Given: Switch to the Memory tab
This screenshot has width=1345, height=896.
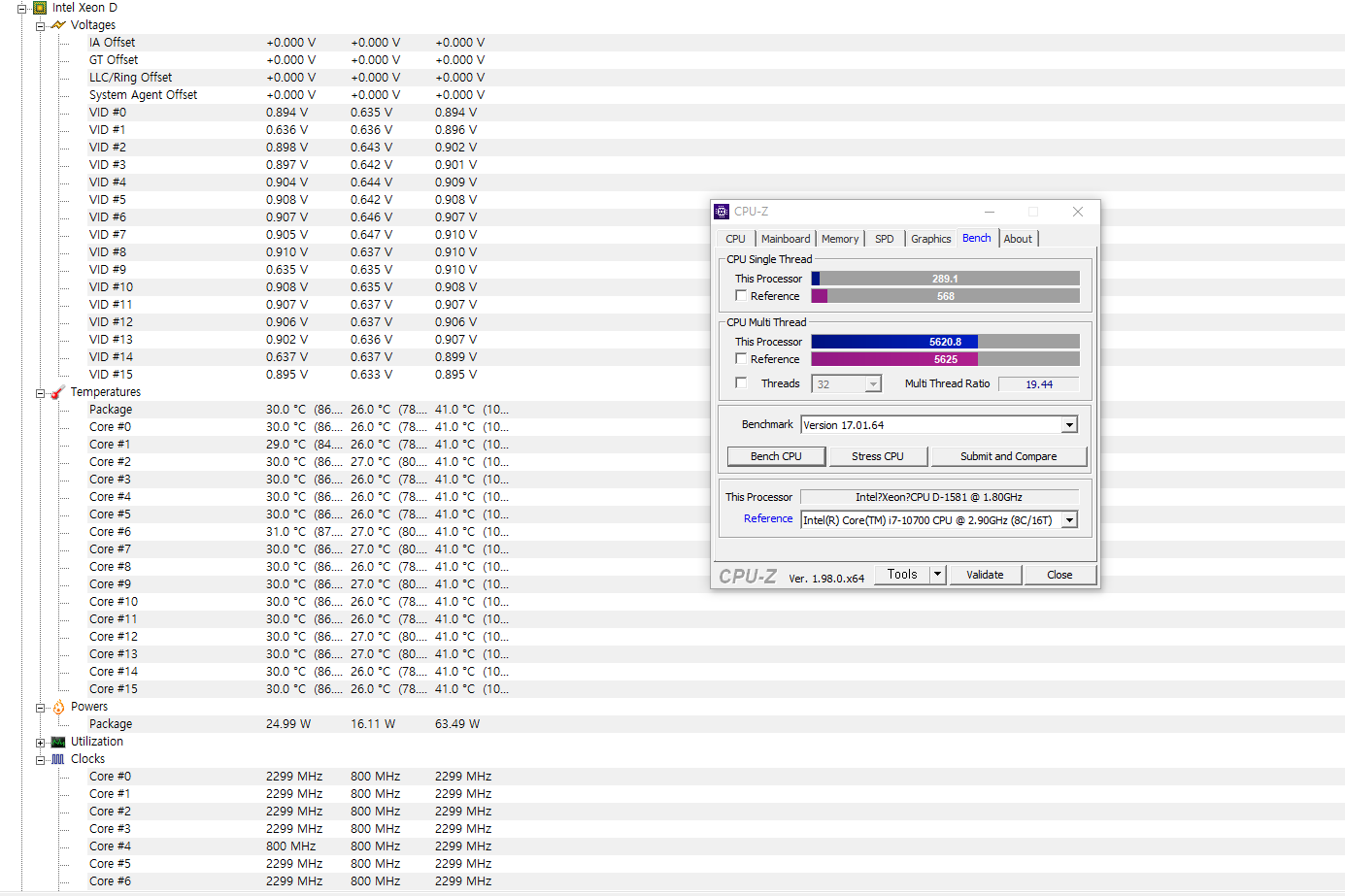Looking at the screenshot, I should click(840, 239).
